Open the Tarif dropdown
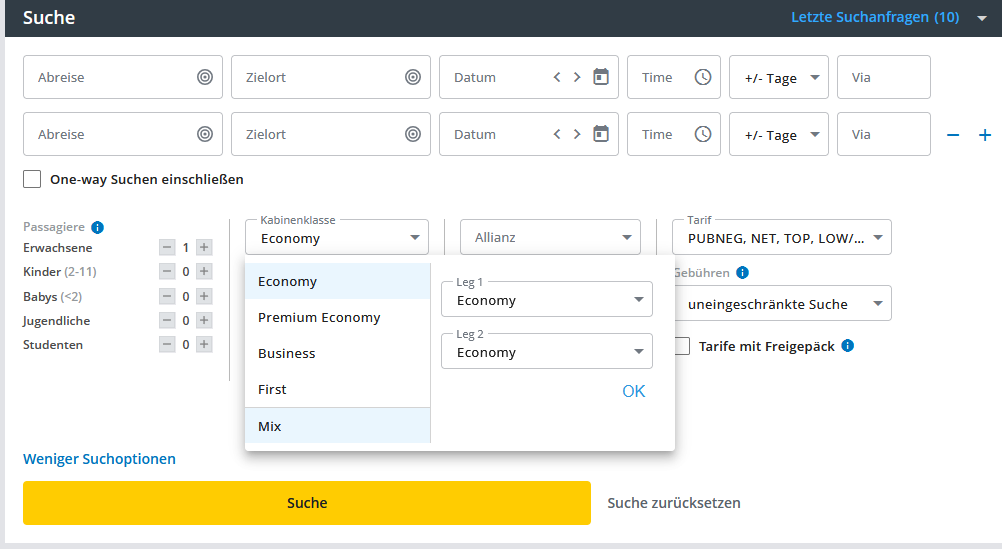Viewport: 1002px width, 549px height. (773, 238)
